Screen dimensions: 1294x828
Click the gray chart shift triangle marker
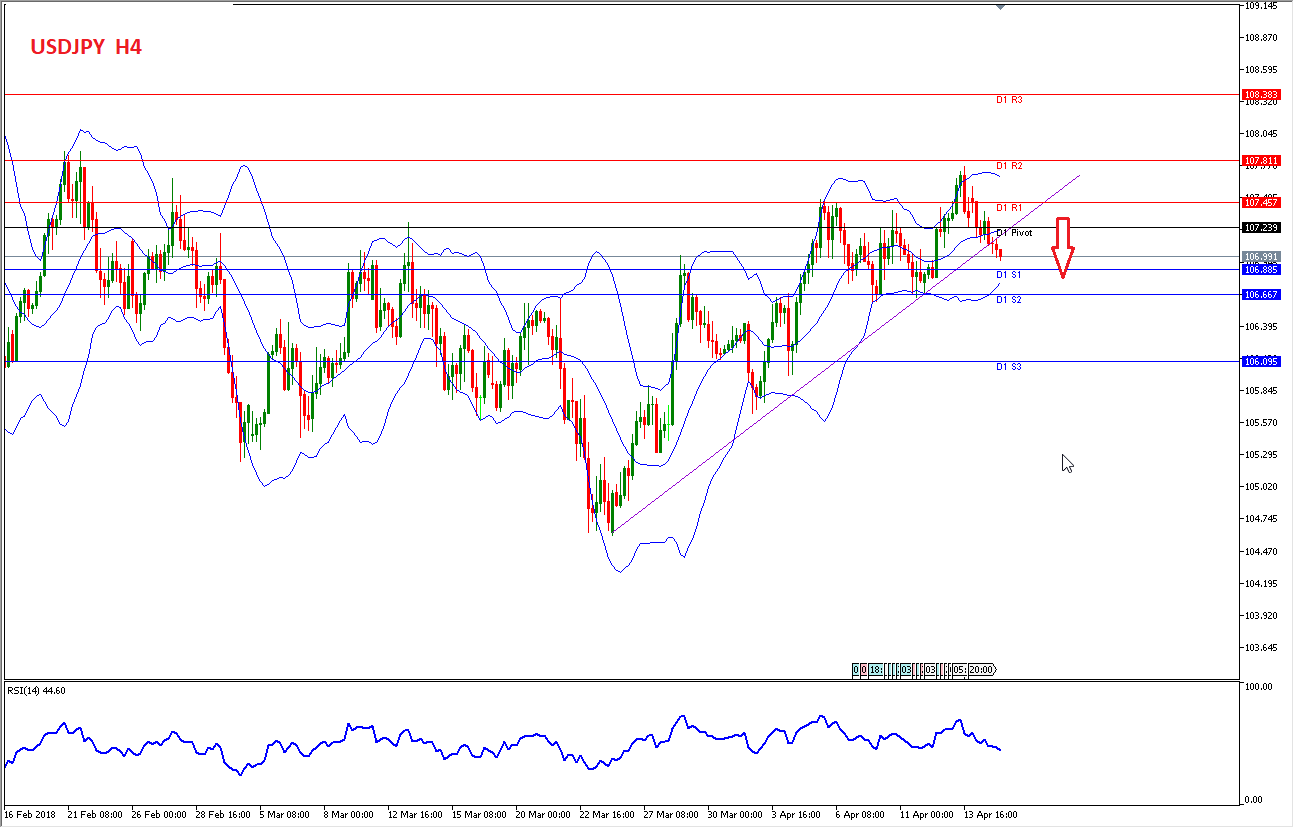click(x=1001, y=7)
